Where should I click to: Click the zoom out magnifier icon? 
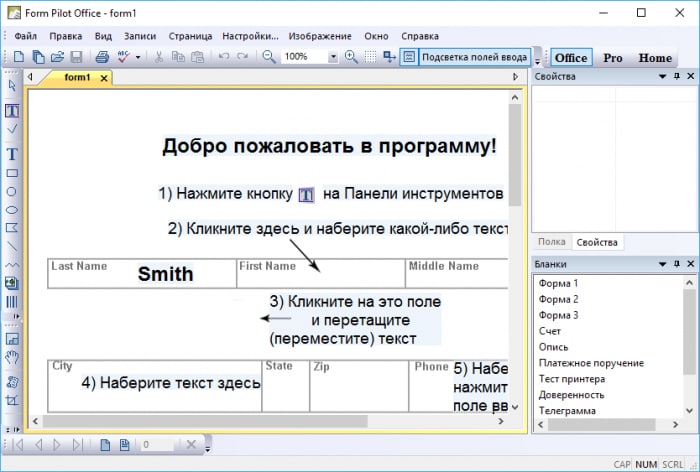pos(268,57)
